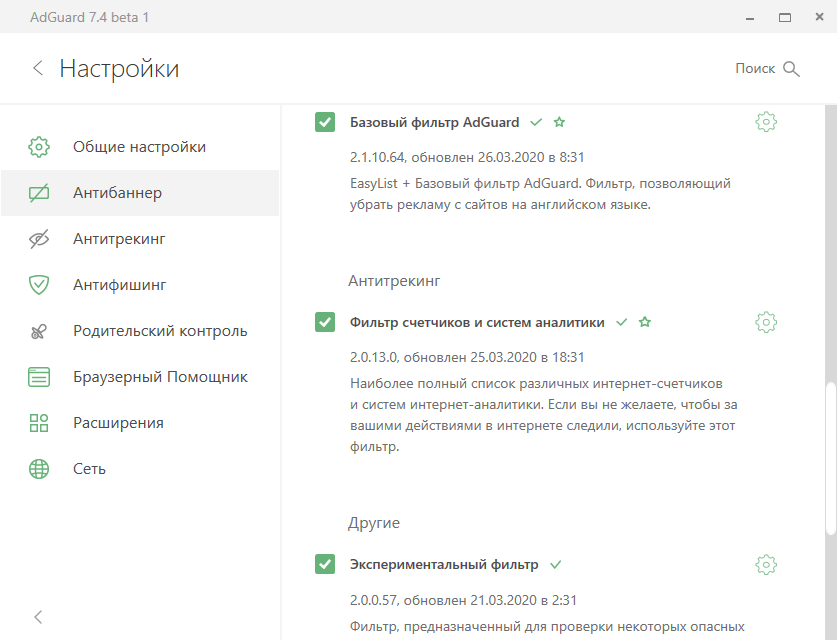Click the Расширения grid sidebar icon
The width and height of the screenshot is (837, 640).
[x=39, y=423]
